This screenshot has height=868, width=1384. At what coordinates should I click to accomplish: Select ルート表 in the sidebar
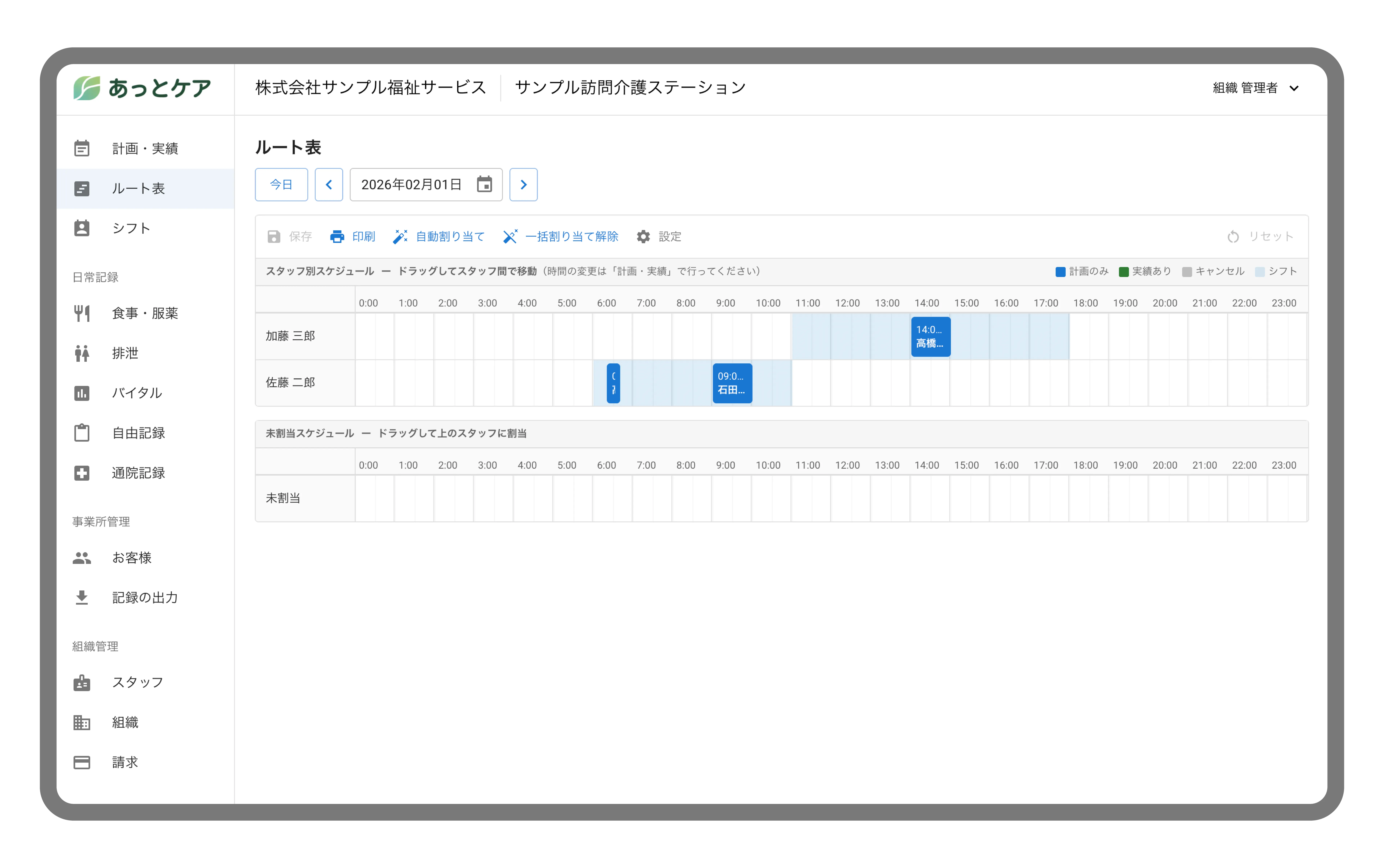point(145,188)
